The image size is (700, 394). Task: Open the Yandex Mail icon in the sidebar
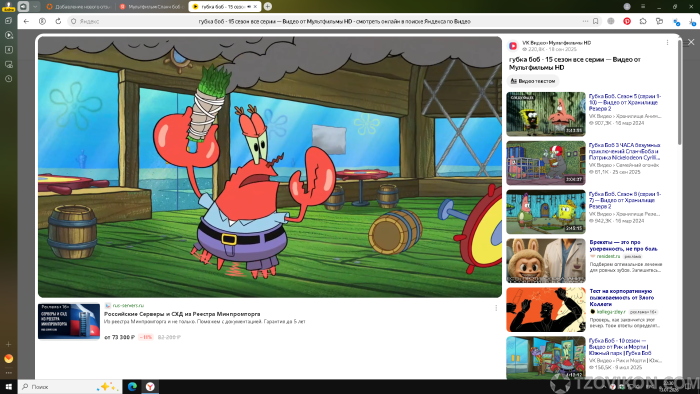tap(8, 358)
